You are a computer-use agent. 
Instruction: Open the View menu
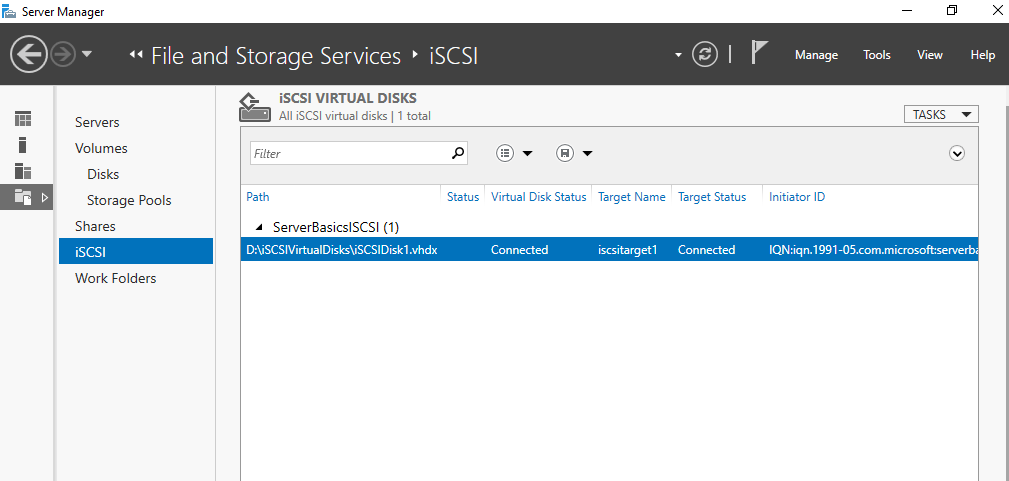coord(929,55)
